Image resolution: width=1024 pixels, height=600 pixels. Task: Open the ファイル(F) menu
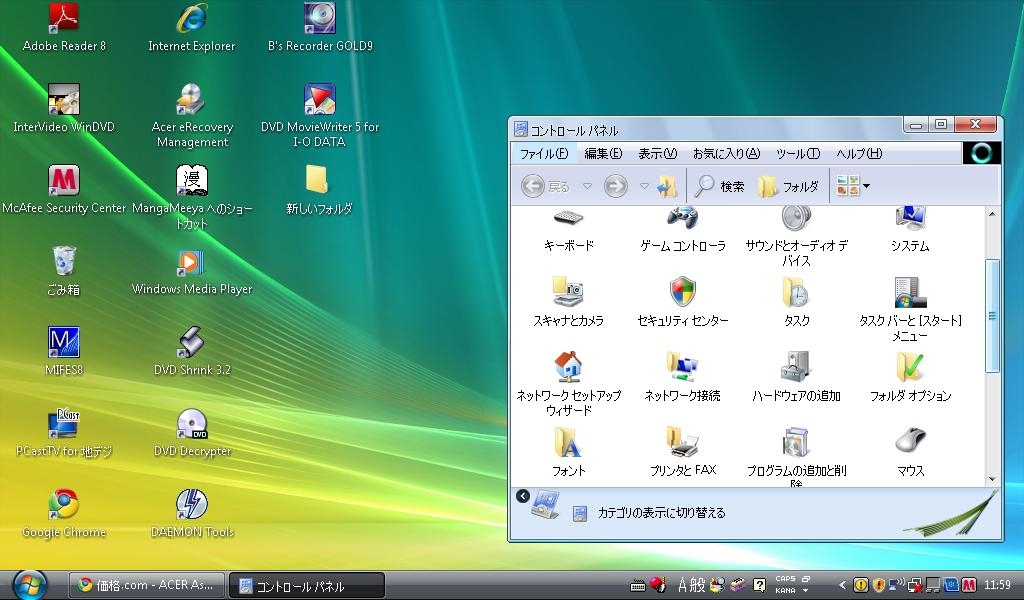(x=543, y=154)
